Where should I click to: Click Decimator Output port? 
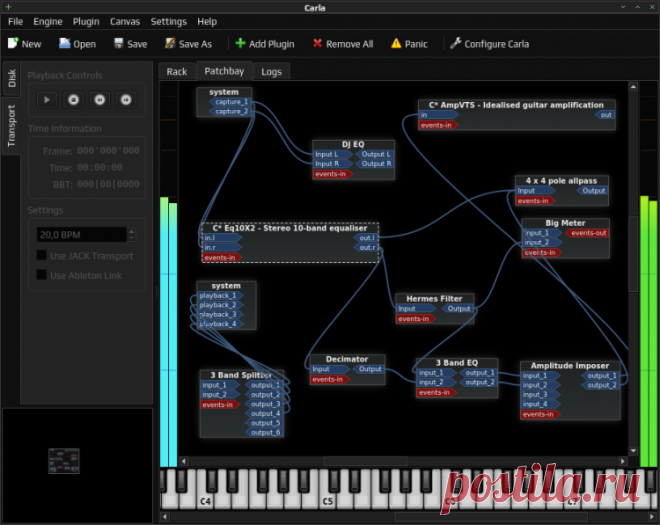click(x=368, y=369)
